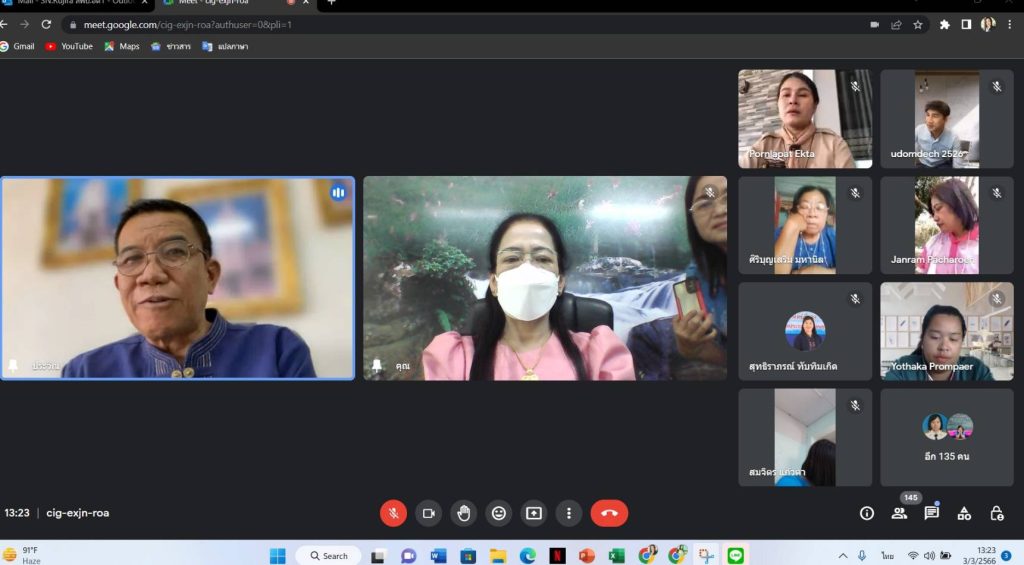The height and width of the screenshot is (565, 1024).
Task: Click muted mic icon on udomdech tile
Action: pos(997,86)
